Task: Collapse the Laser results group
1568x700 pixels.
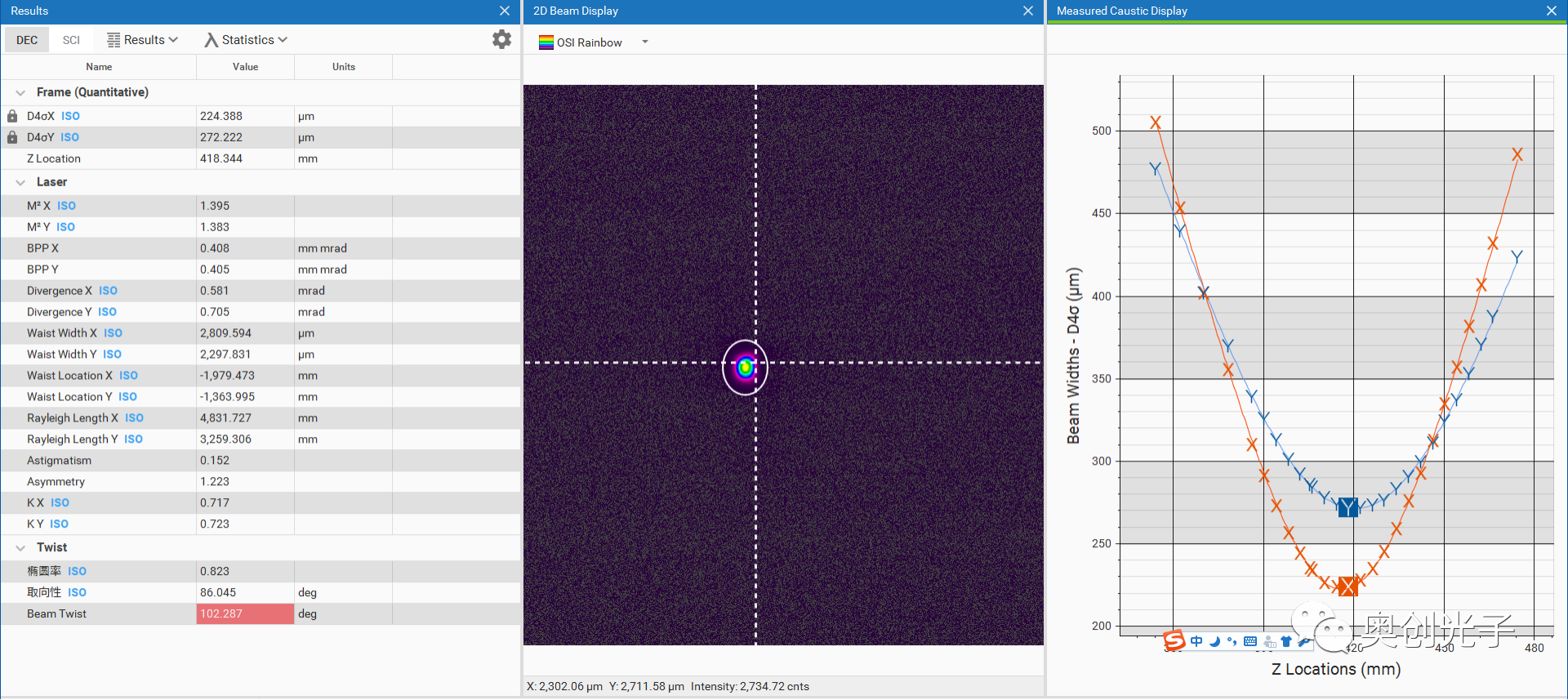Action: coord(20,182)
